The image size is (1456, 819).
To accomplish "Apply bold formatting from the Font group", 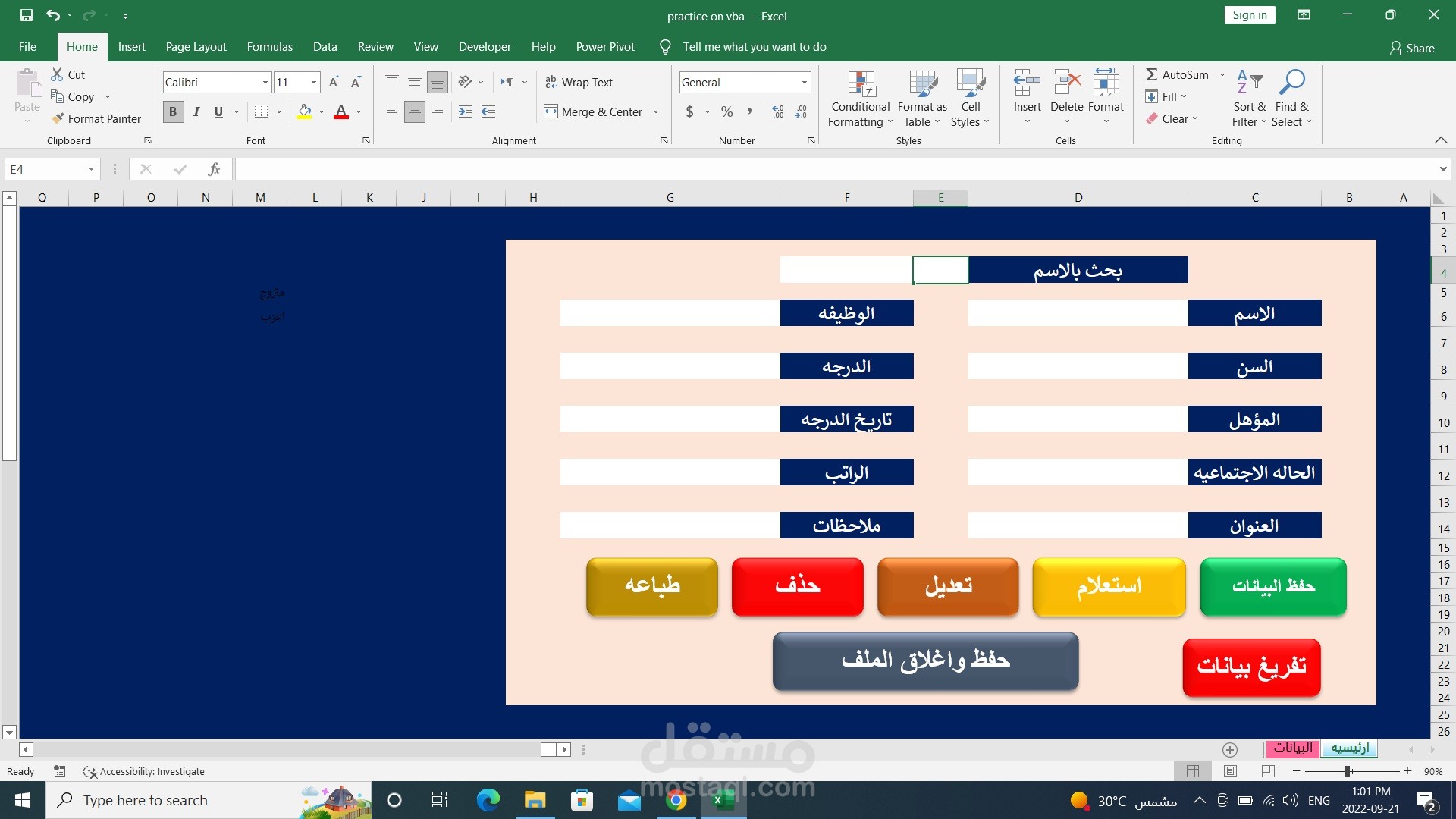I will point(173,111).
